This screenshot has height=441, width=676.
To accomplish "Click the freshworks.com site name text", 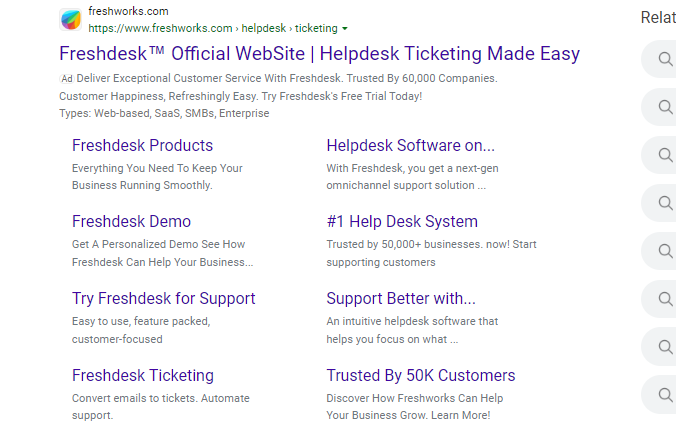I will point(128,11).
